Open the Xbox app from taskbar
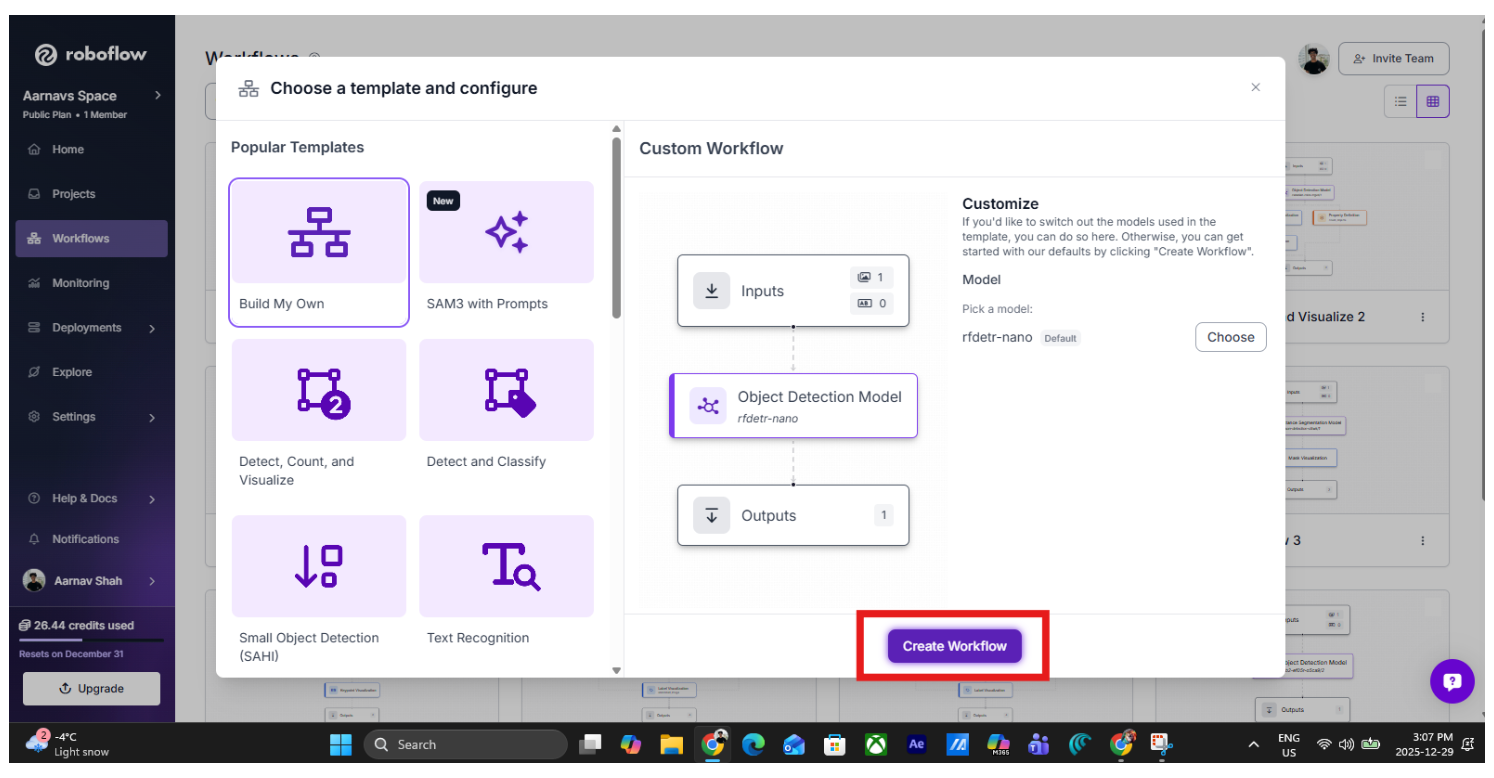This screenshot has width=1494, height=778. pos(876,744)
